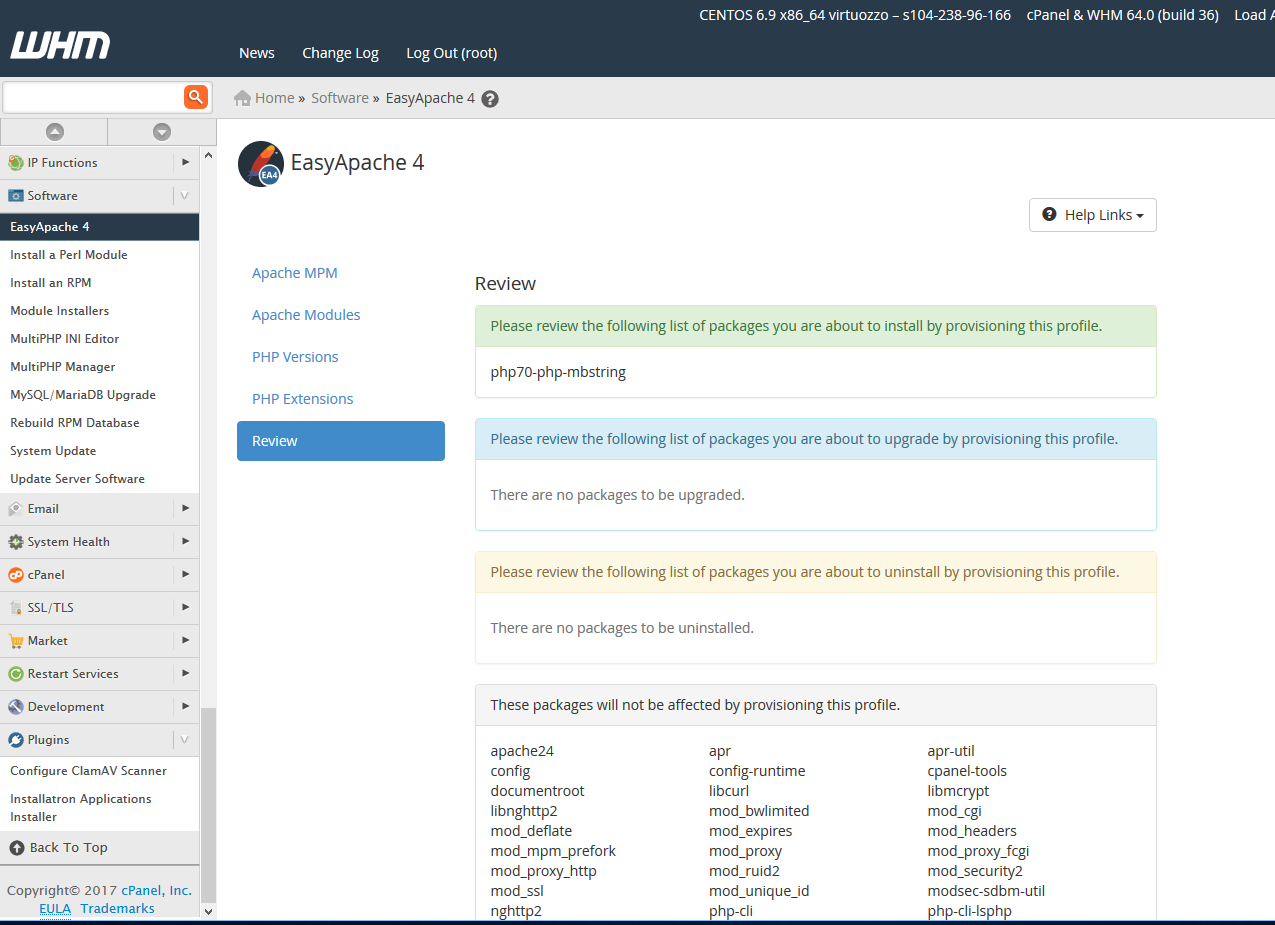
Task: Click the collapse-all up arrow above the sidebar
Action: (54, 132)
